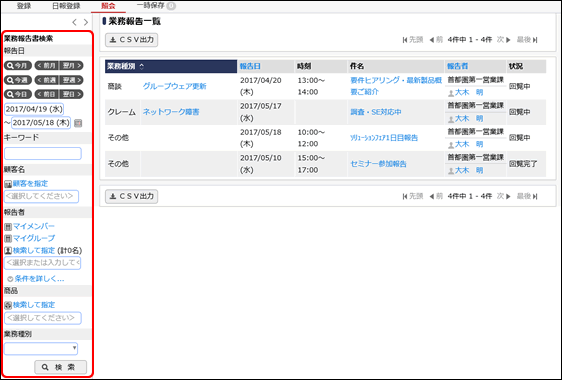Click 顧客を指定 link
The height and width of the screenshot is (380, 562).
pyautogui.click(x=30, y=184)
